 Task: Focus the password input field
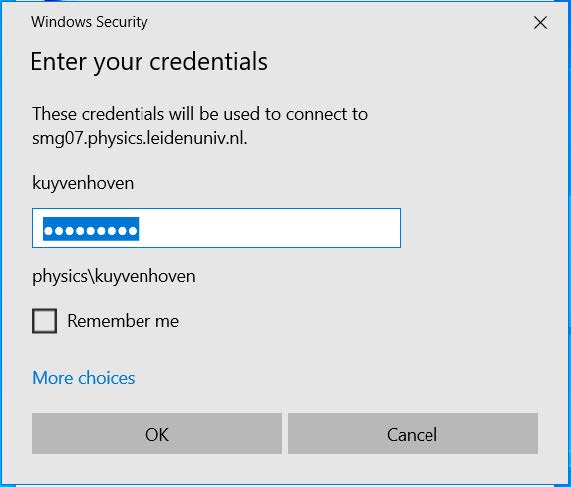[216, 228]
